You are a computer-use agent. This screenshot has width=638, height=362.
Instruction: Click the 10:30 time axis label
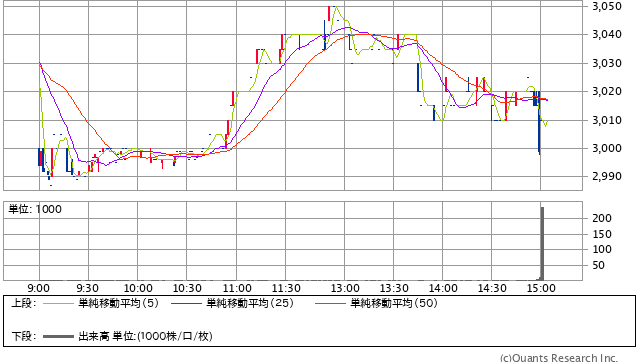pos(187,288)
